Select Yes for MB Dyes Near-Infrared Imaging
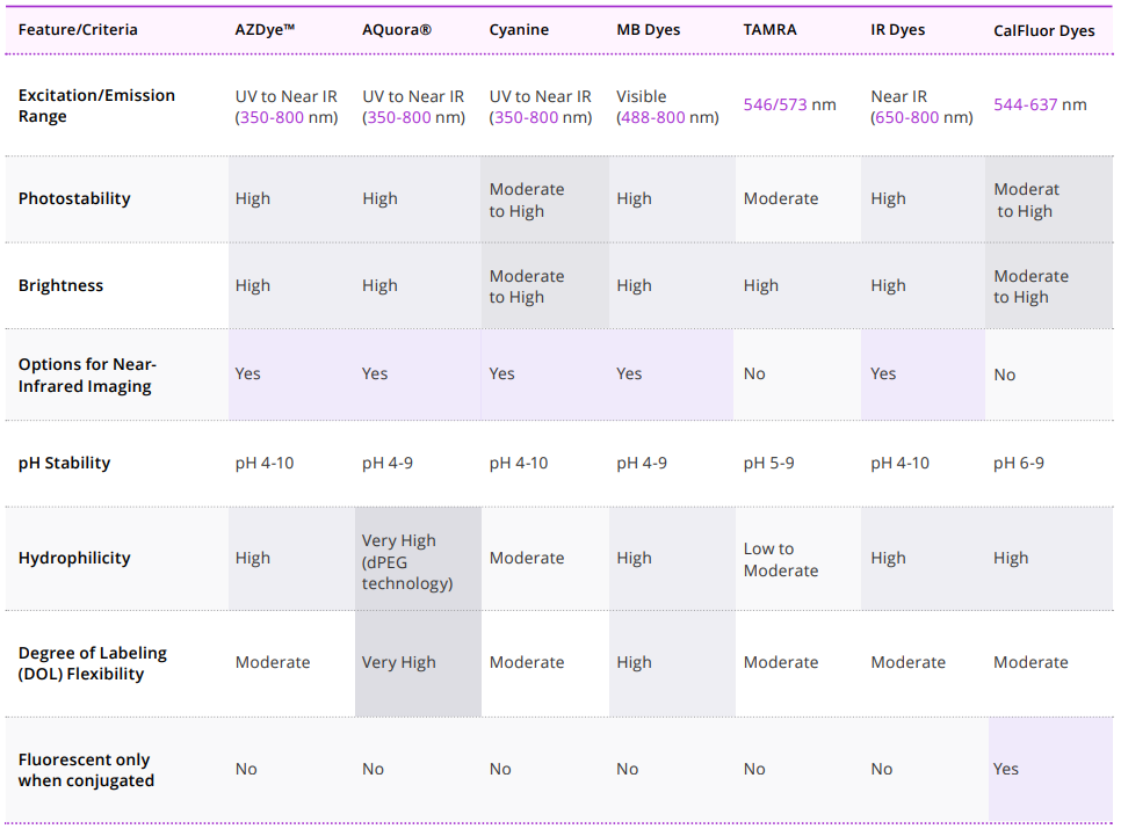The height and width of the screenshot is (830, 1121). tap(629, 373)
